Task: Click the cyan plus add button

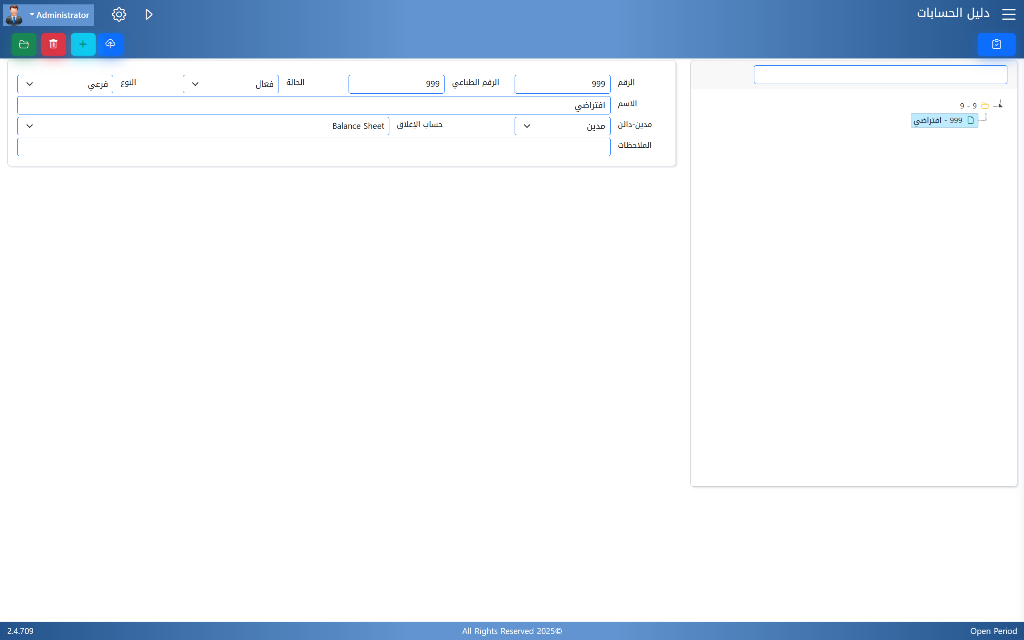Action: pyautogui.click(x=83, y=44)
